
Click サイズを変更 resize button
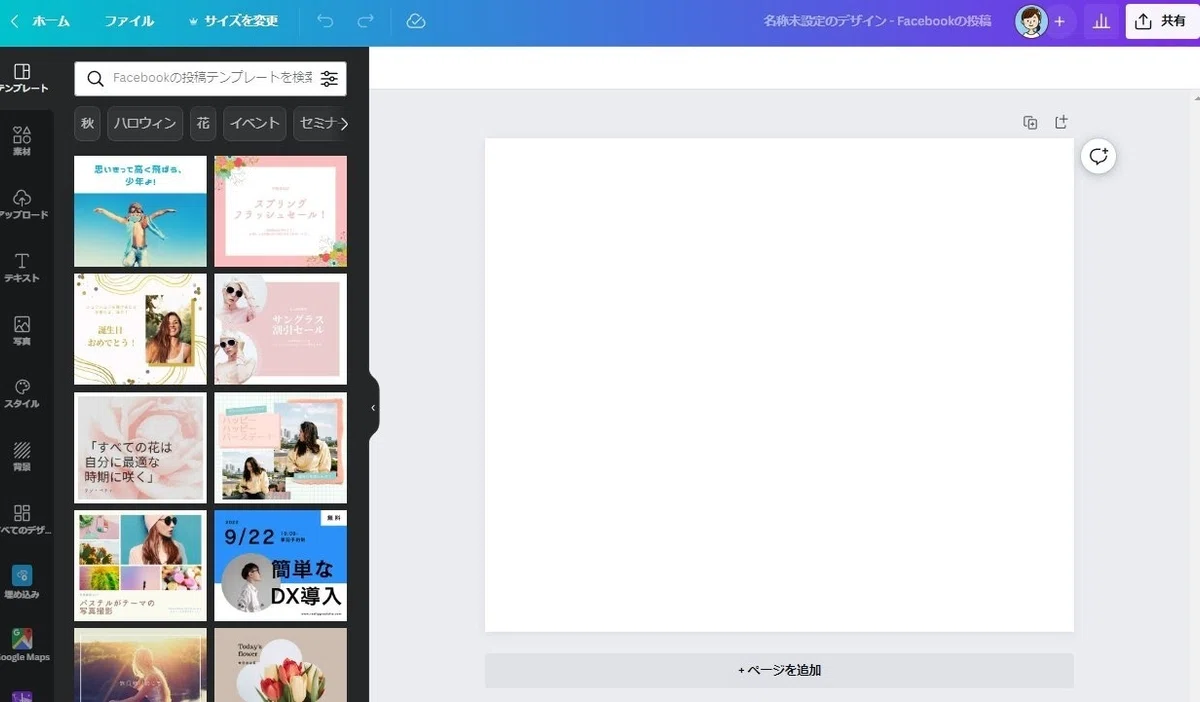pos(233,21)
